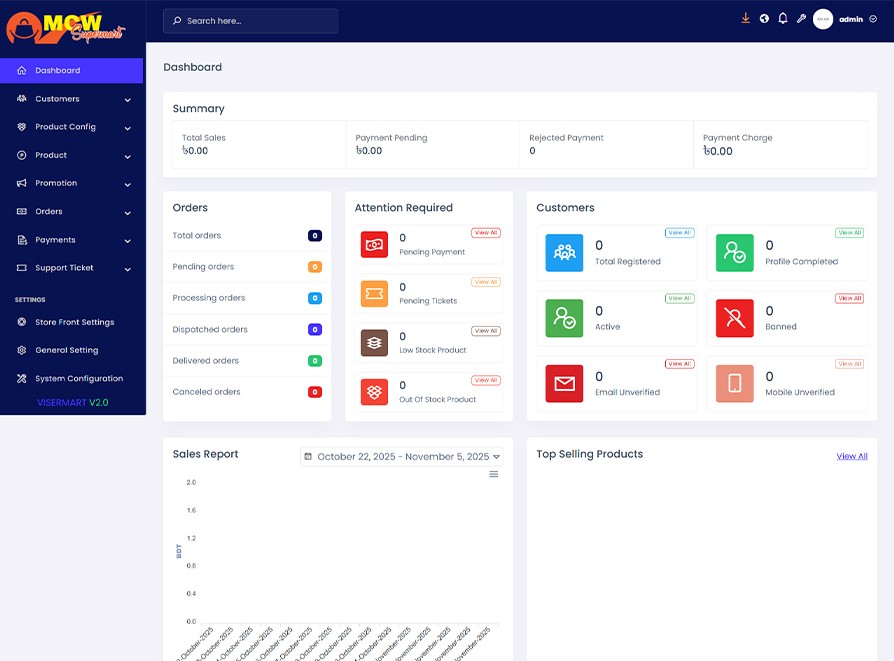Click the Banned customers red icon

click(735, 318)
